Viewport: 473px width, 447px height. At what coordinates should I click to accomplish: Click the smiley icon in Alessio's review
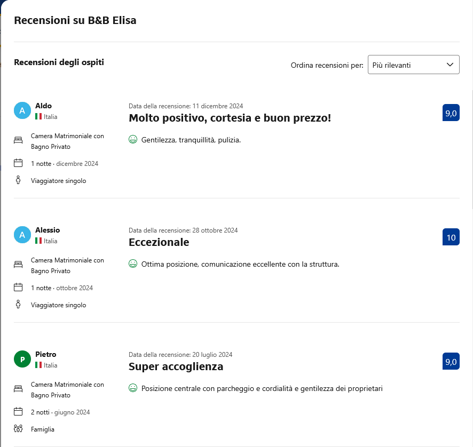click(133, 264)
